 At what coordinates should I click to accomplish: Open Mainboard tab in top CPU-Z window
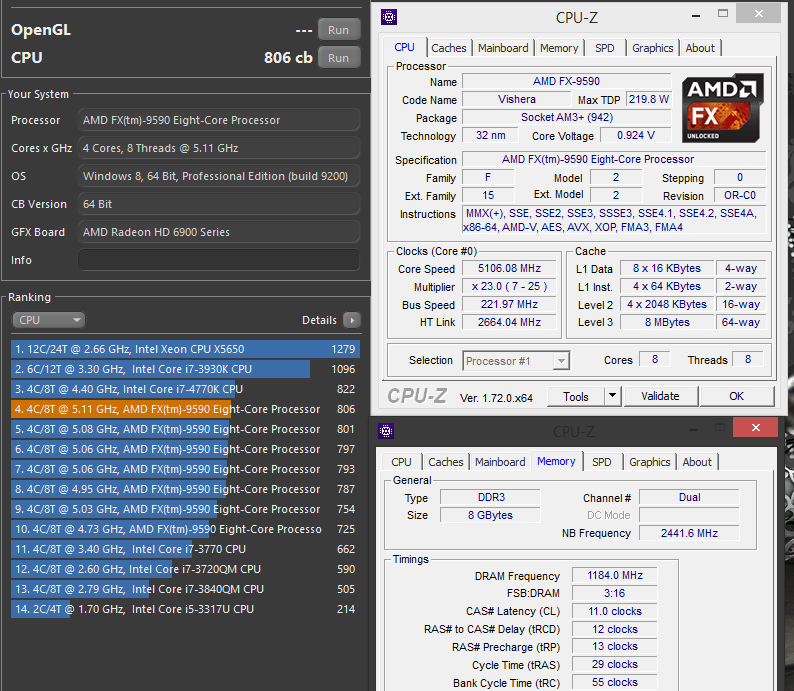pos(503,48)
